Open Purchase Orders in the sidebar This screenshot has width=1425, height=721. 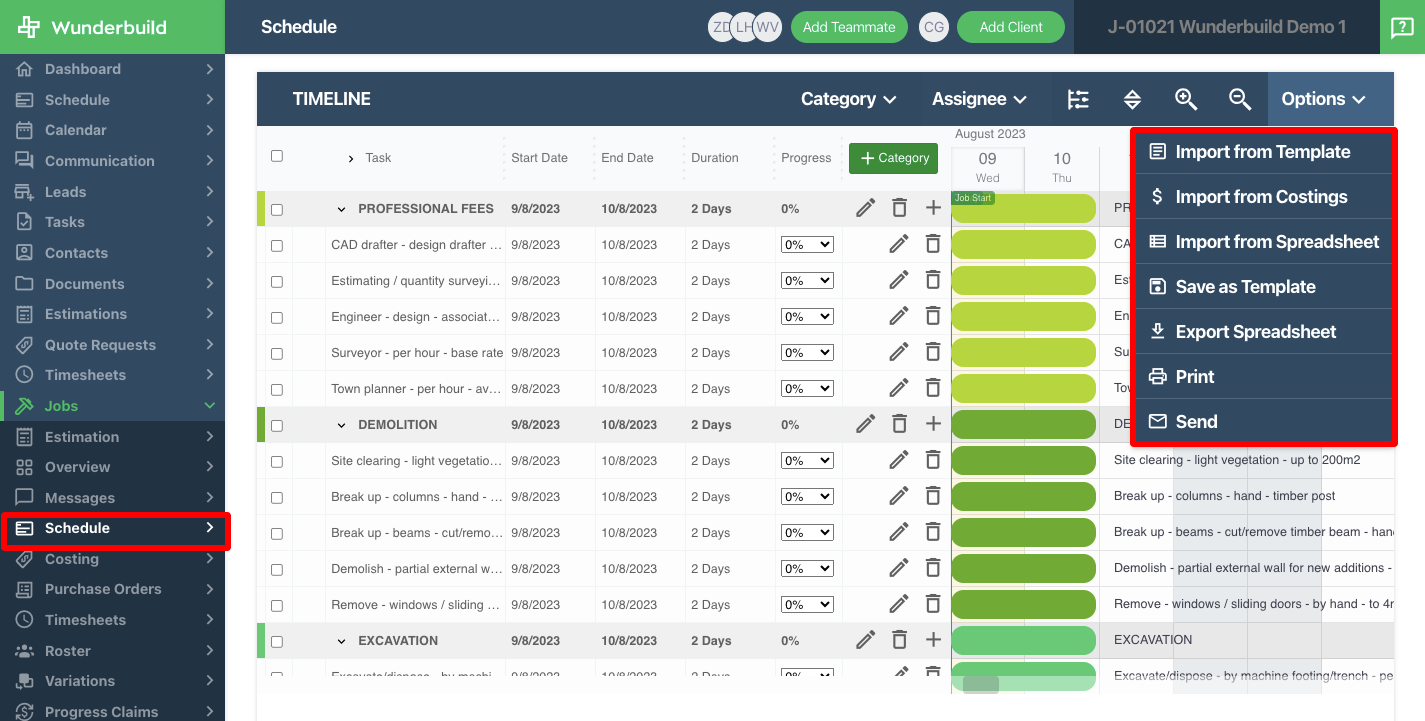tap(113, 589)
